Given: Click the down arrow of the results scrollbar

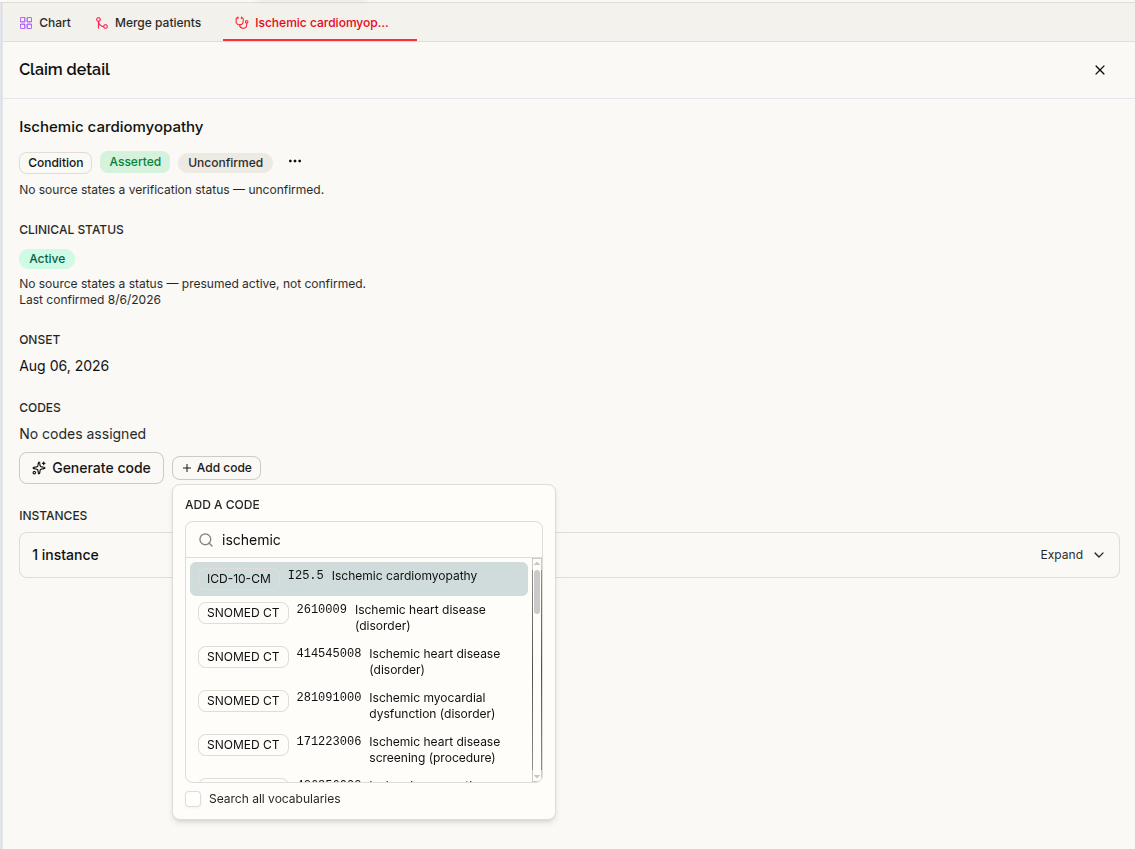Looking at the screenshot, I should 537,777.
